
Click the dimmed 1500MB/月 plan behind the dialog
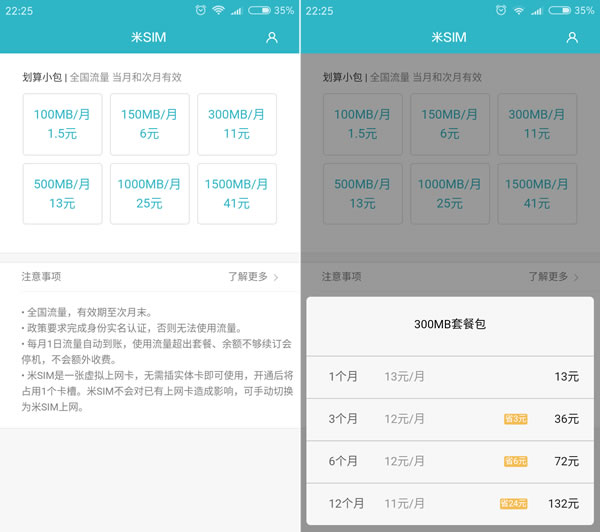click(x=537, y=194)
